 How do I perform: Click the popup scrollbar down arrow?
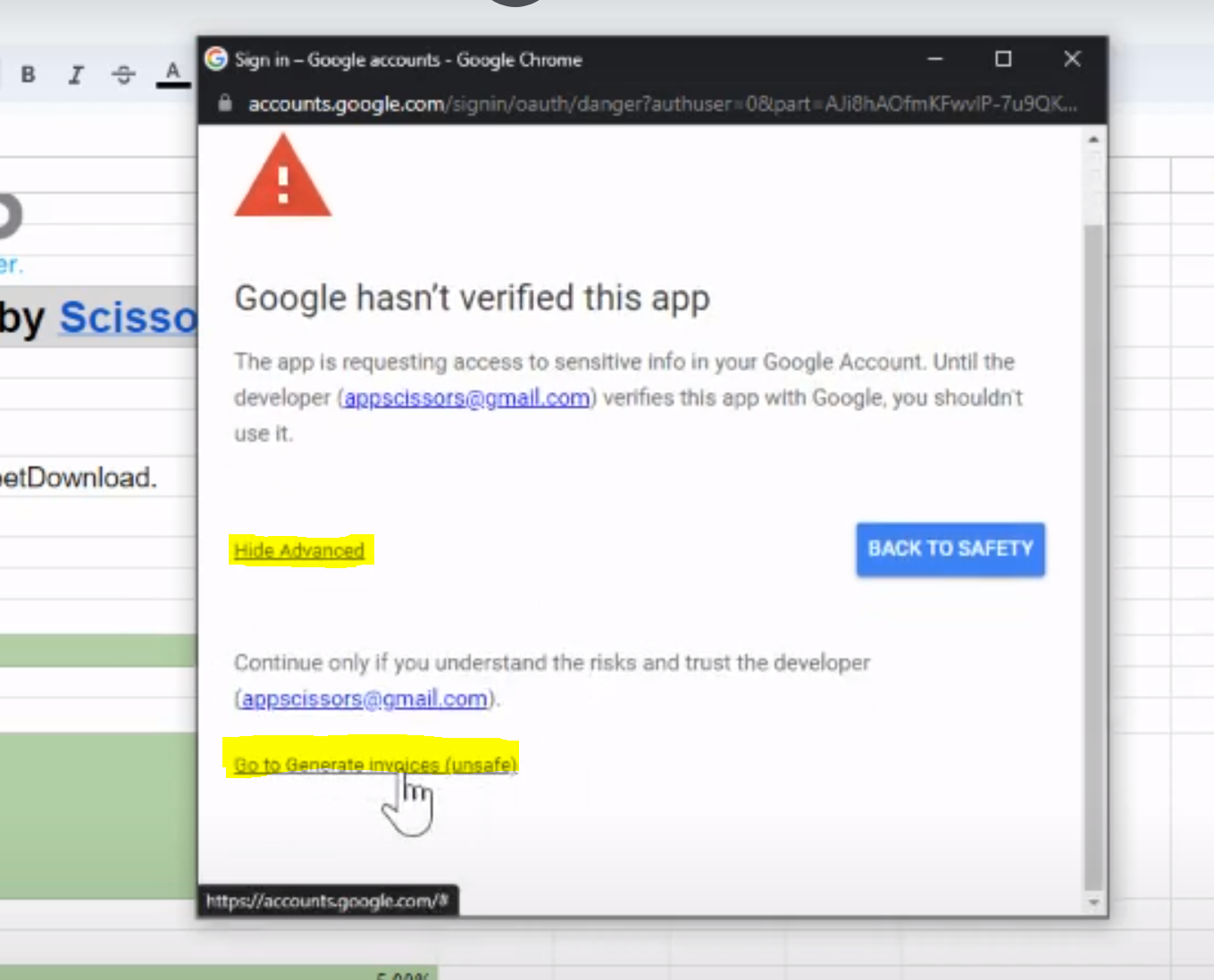1093,902
